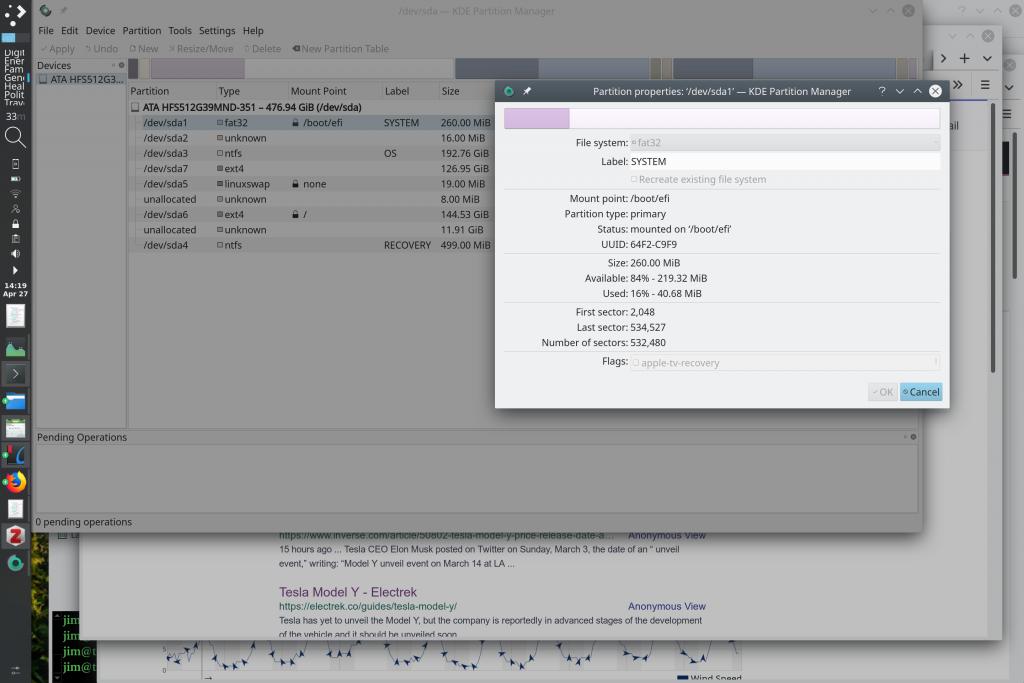Open the Partition menu

(141, 31)
